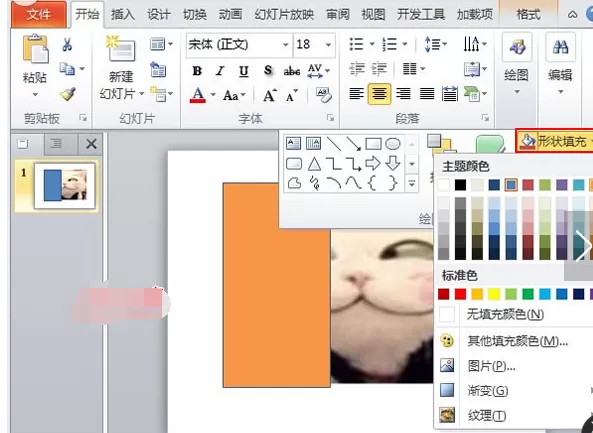Select the arrow line shape
The image size is (593, 433).
pyautogui.click(x=354, y=144)
